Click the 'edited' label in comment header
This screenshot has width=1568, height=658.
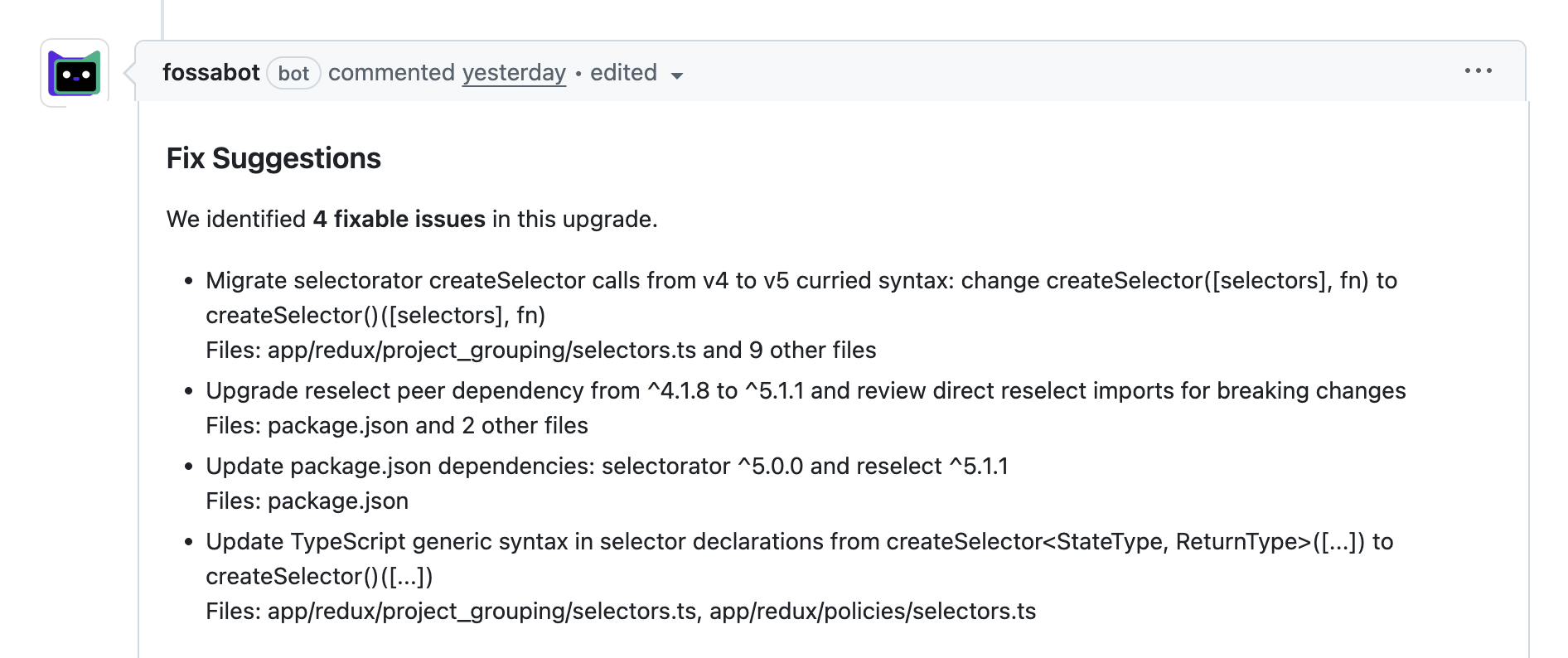click(x=623, y=73)
